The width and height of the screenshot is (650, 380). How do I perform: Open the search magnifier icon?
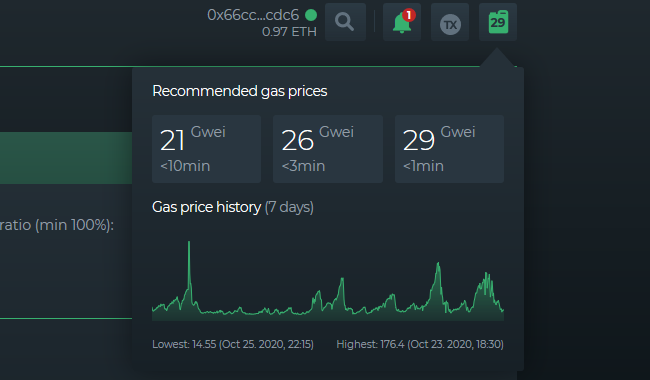tap(345, 22)
